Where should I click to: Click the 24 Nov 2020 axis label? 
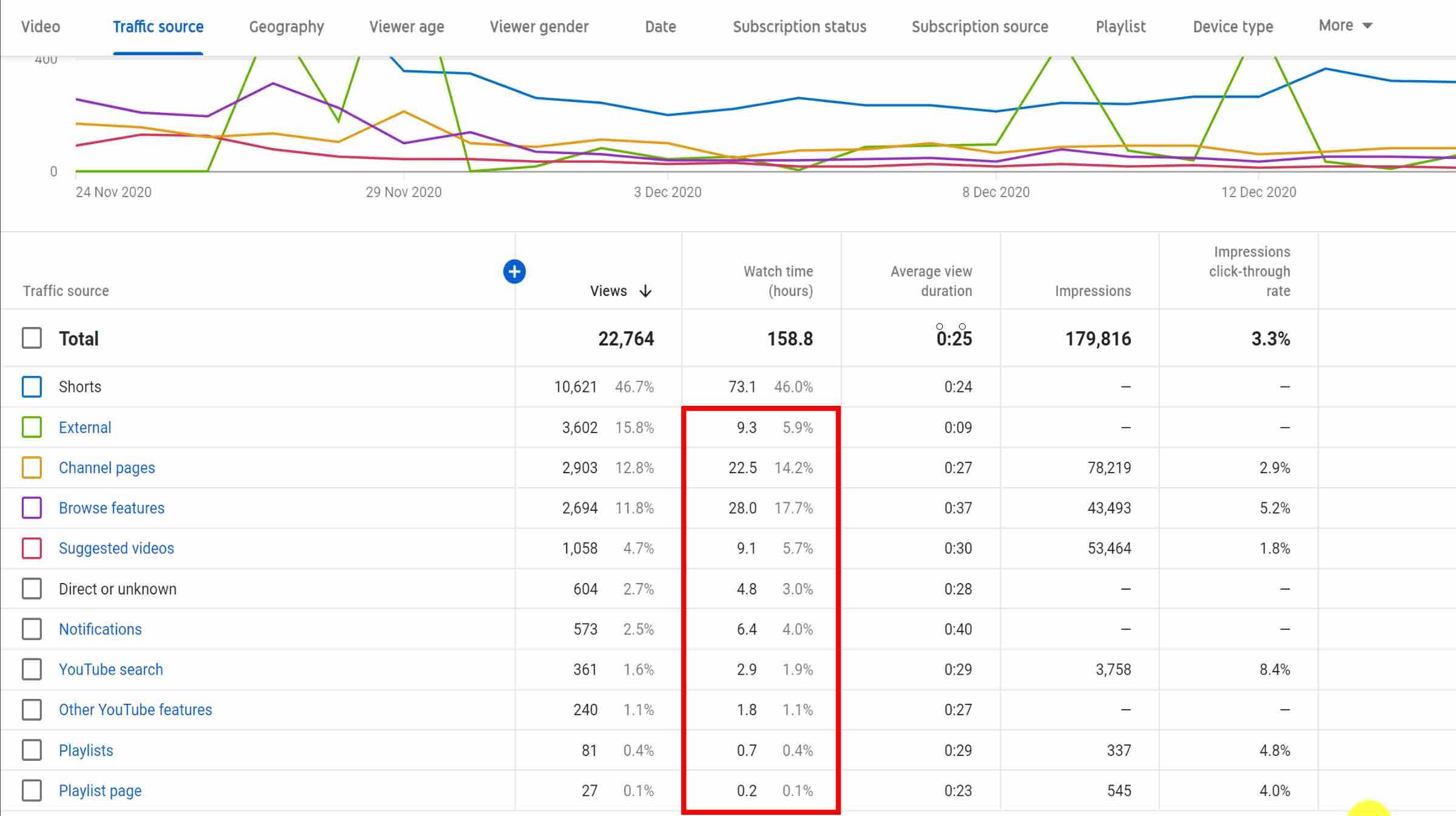(x=113, y=192)
